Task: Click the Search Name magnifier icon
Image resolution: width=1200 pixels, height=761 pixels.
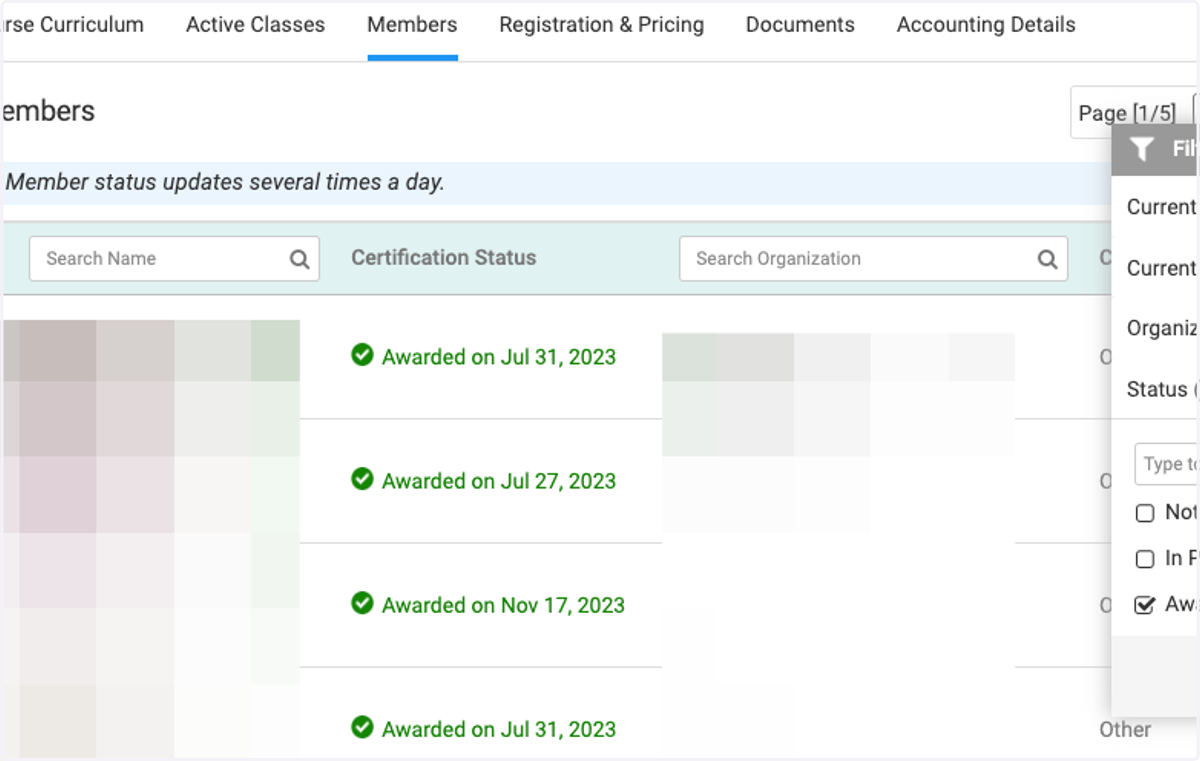Action: [299, 259]
